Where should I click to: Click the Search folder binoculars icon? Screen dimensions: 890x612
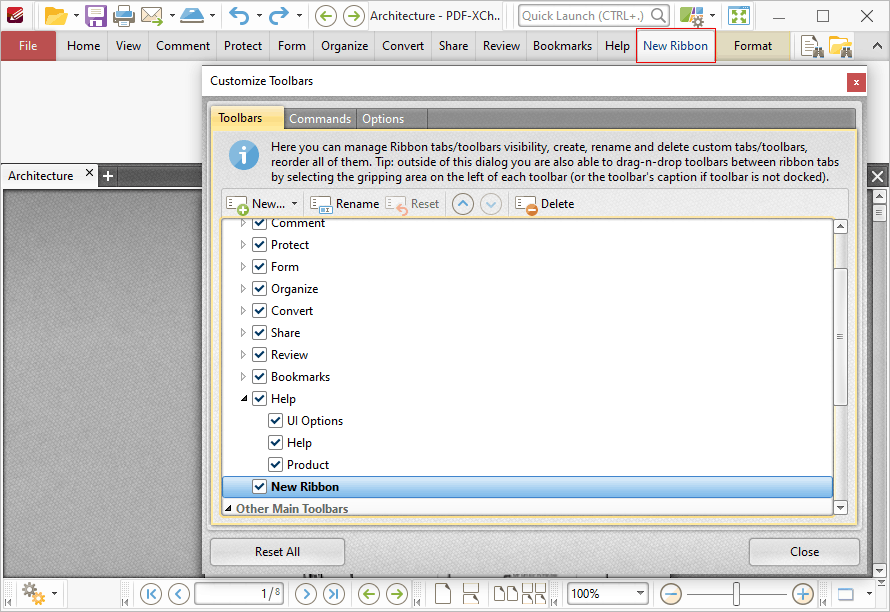point(840,46)
